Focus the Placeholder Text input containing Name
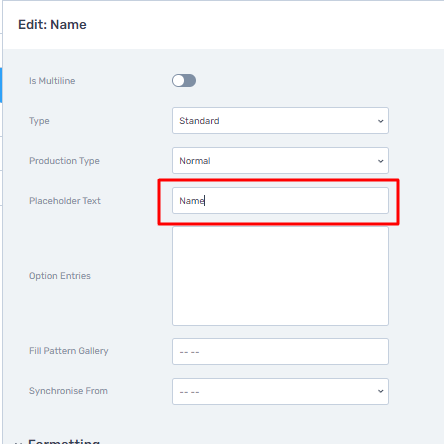The height and width of the screenshot is (444, 444). 280,201
